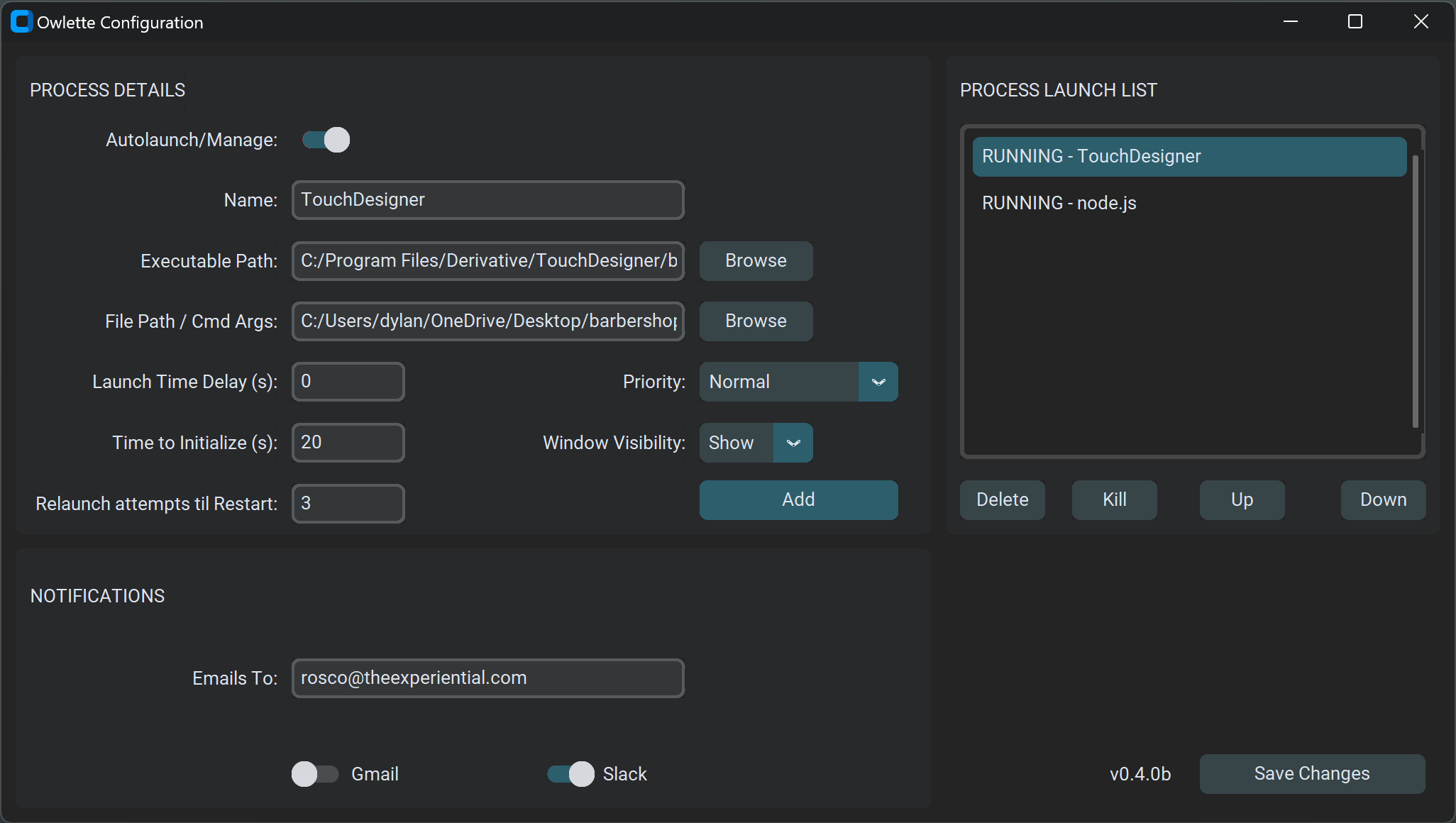The width and height of the screenshot is (1456, 823).
Task: Select RUNNING - TouchDesigner process entry
Action: [1191, 156]
